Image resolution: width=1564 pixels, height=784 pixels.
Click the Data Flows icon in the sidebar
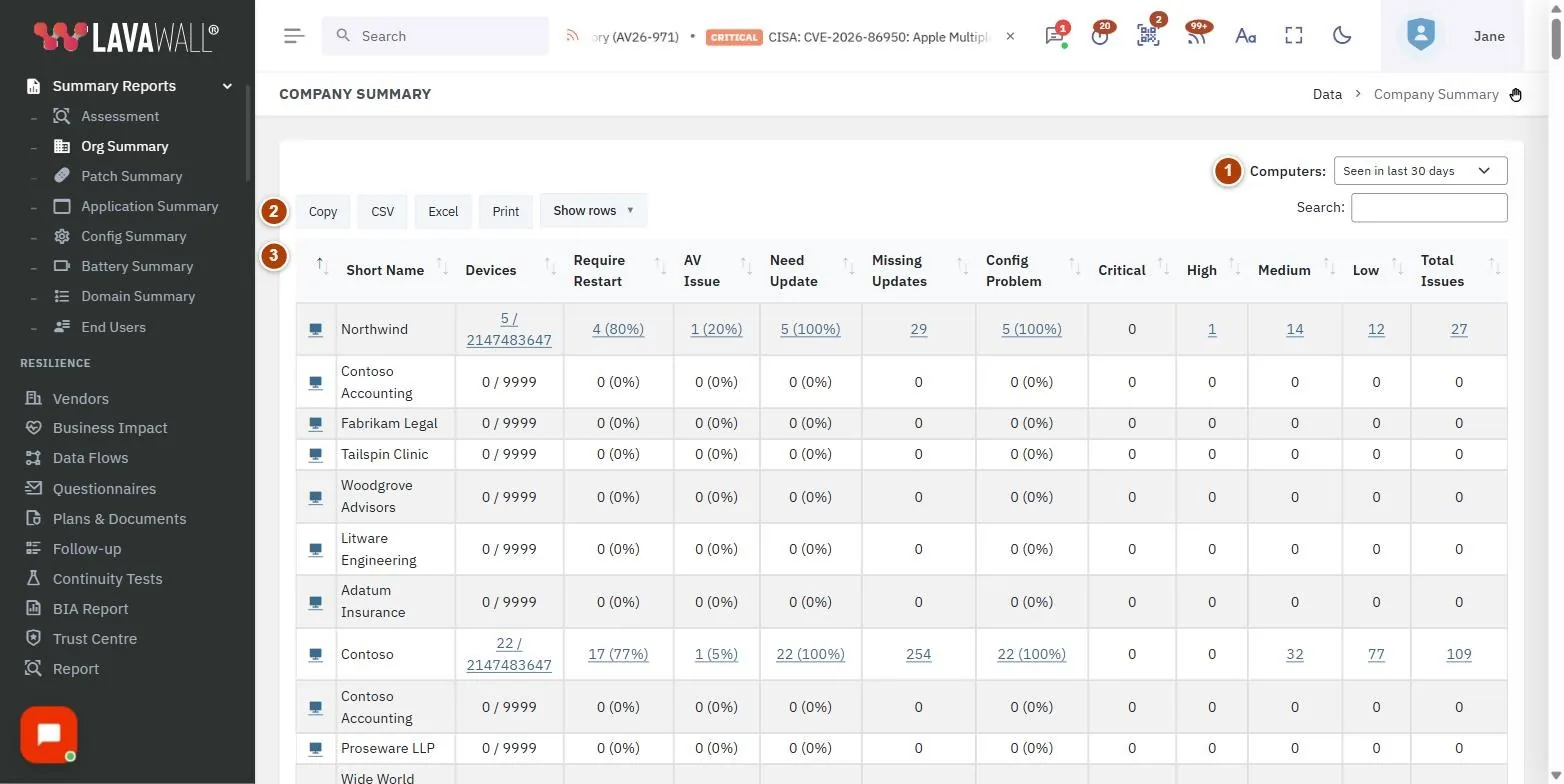pyautogui.click(x=33, y=457)
